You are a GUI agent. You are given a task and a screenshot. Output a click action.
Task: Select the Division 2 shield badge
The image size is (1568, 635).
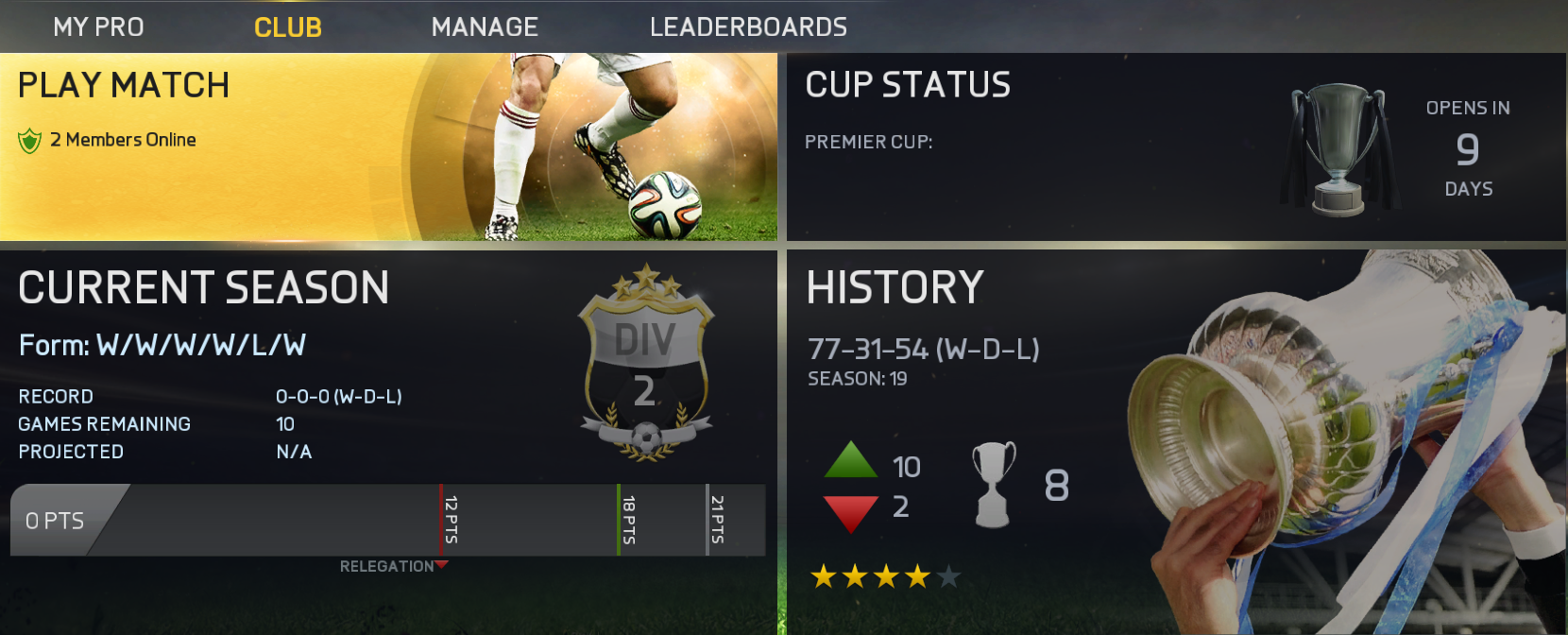point(645,363)
